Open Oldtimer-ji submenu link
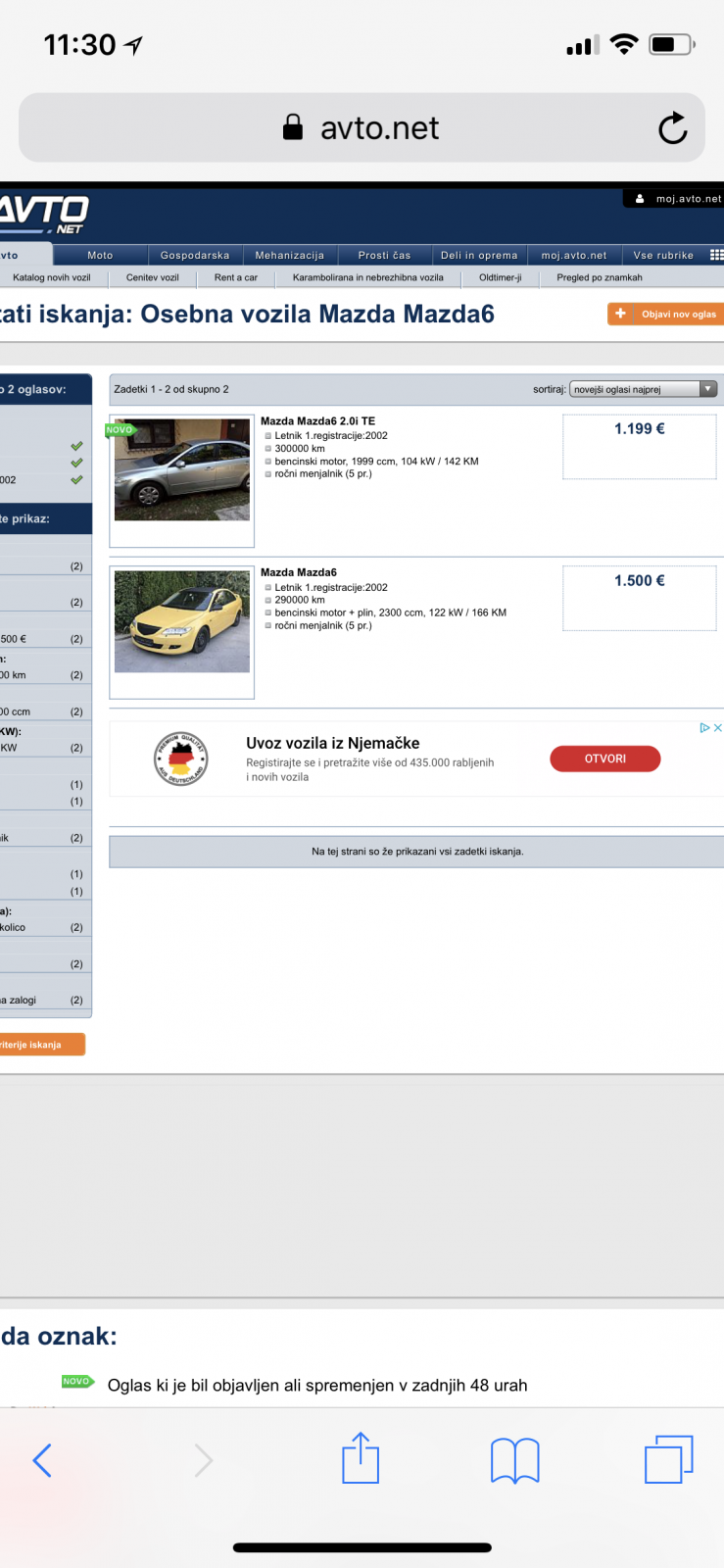This screenshot has height=1568, width=724. point(501,277)
